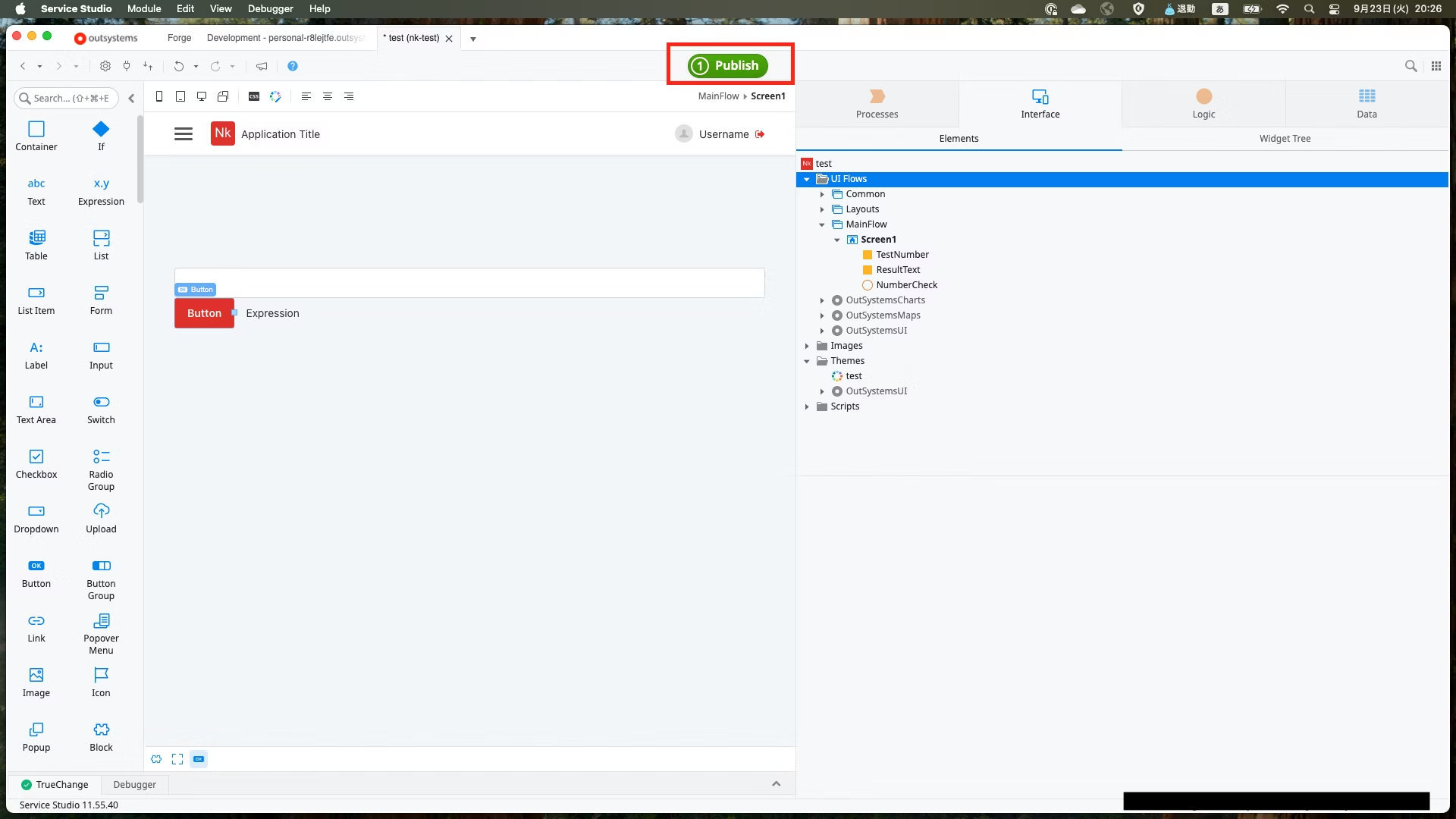Image resolution: width=1456 pixels, height=819 pixels.
Task: Click the green Publish button
Action: pos(728,65)
